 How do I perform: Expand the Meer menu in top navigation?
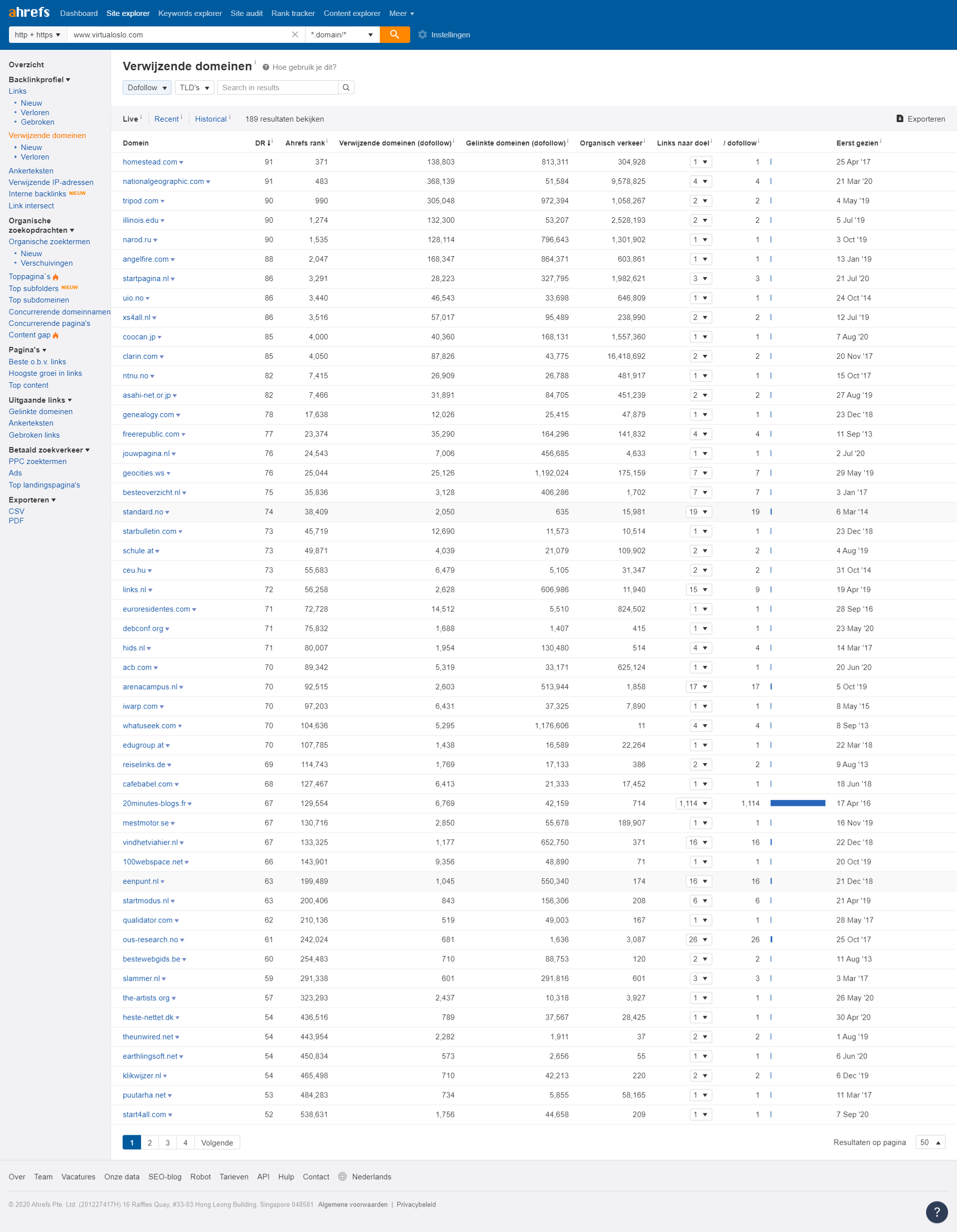click(401, 13)
